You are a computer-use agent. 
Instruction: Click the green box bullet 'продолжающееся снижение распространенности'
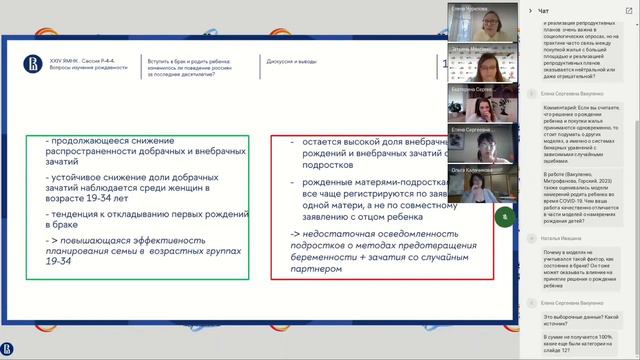pos(146,151)
